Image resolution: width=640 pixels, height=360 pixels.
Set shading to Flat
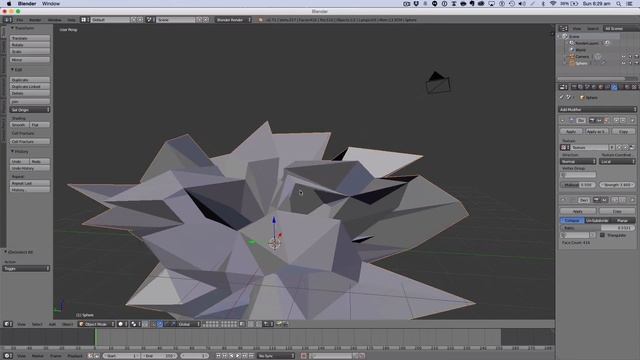click(x=40, y=125)
